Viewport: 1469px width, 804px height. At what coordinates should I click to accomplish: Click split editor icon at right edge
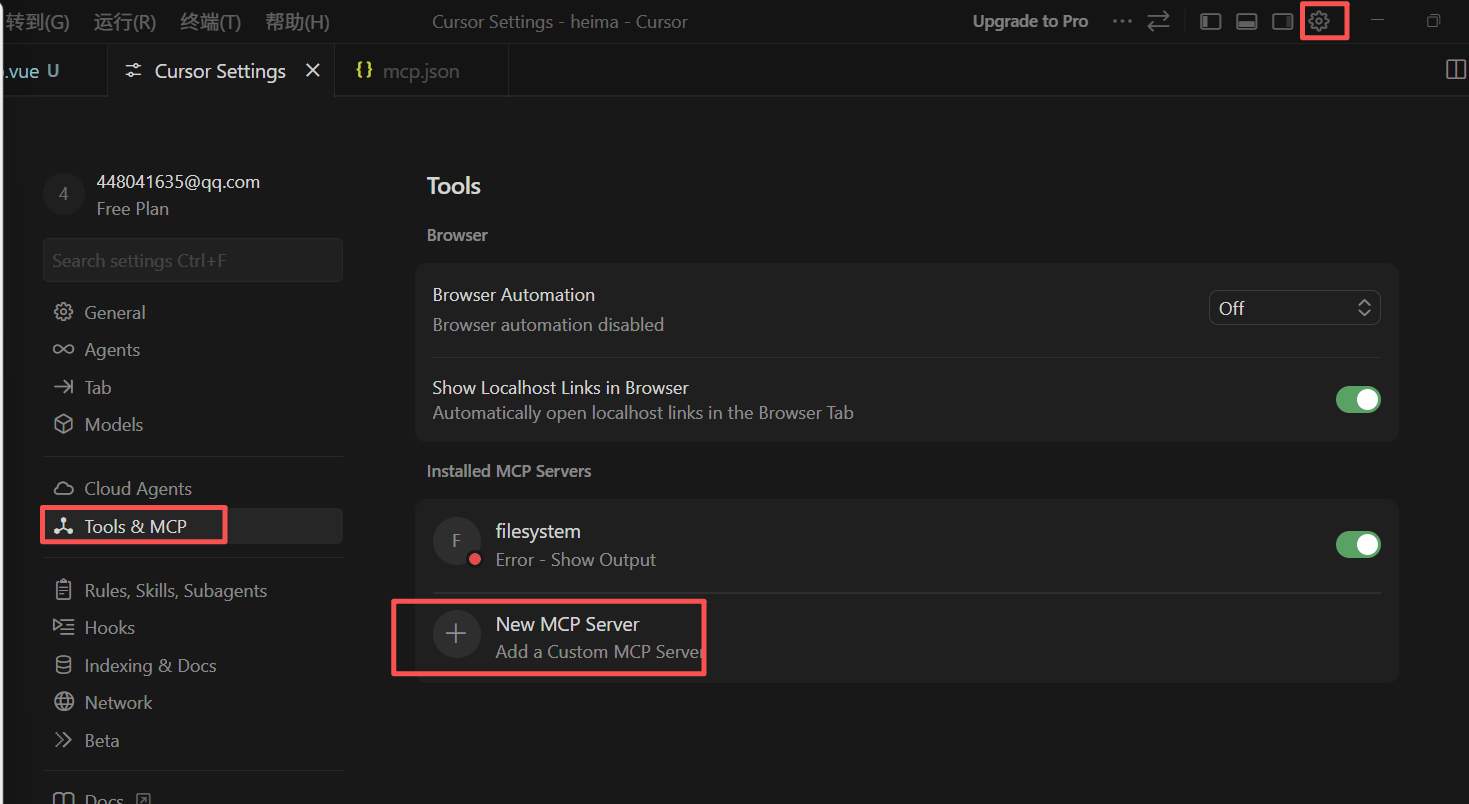[x=1456, y=69]
